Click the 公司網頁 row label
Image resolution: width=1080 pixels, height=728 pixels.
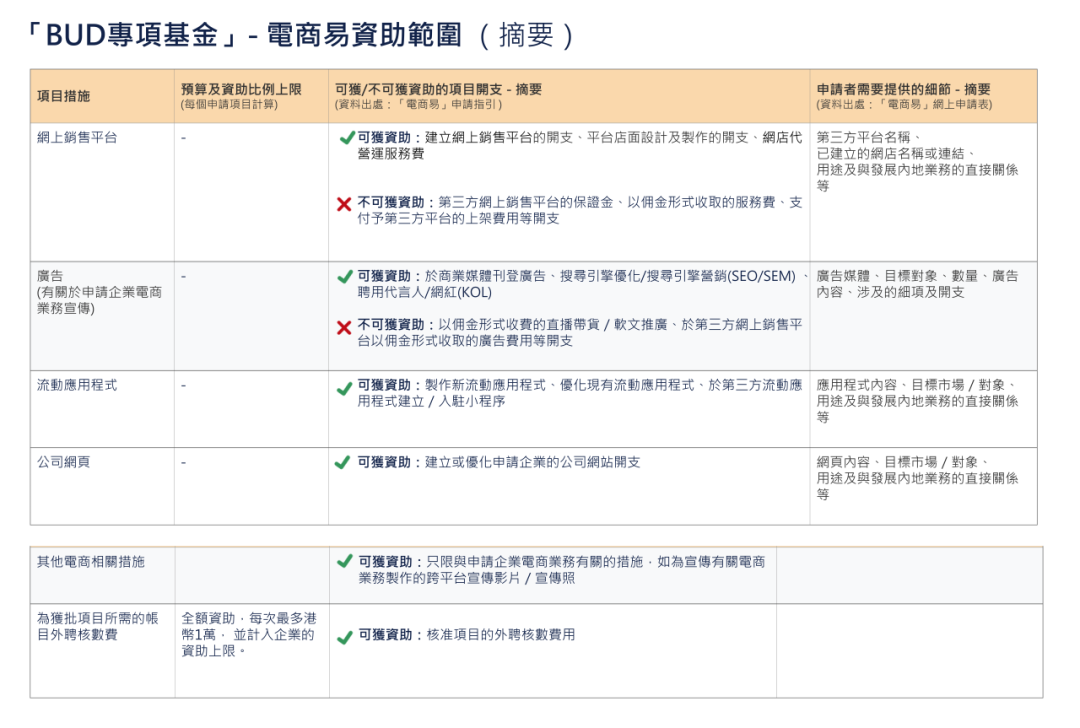[63, 462]
